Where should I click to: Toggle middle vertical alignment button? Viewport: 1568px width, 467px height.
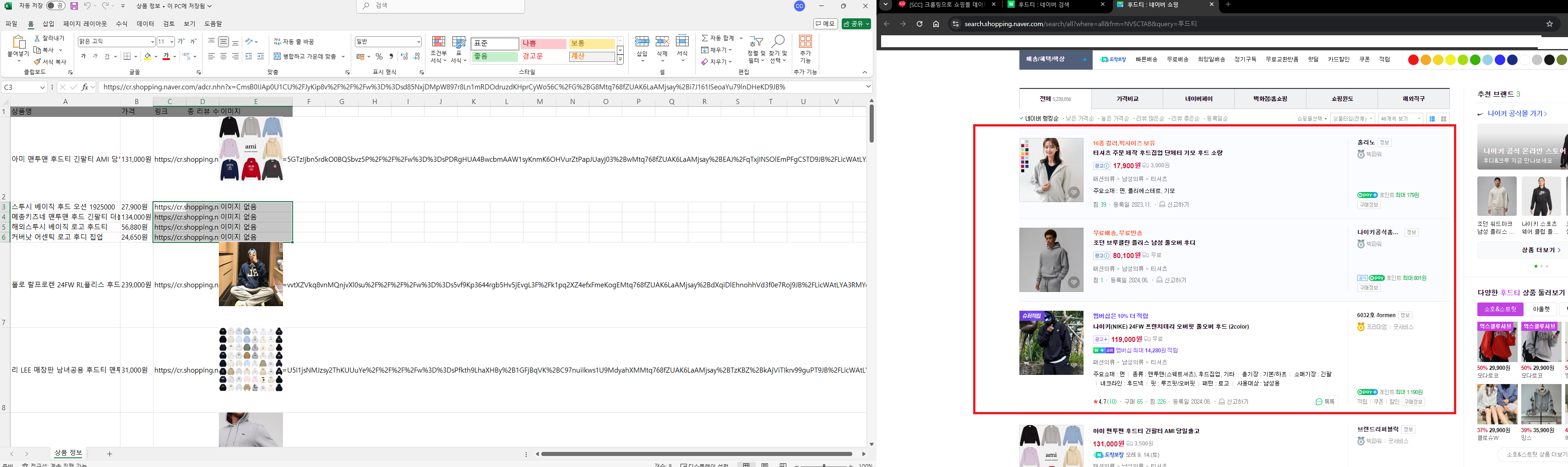click(x=223, y=41)
